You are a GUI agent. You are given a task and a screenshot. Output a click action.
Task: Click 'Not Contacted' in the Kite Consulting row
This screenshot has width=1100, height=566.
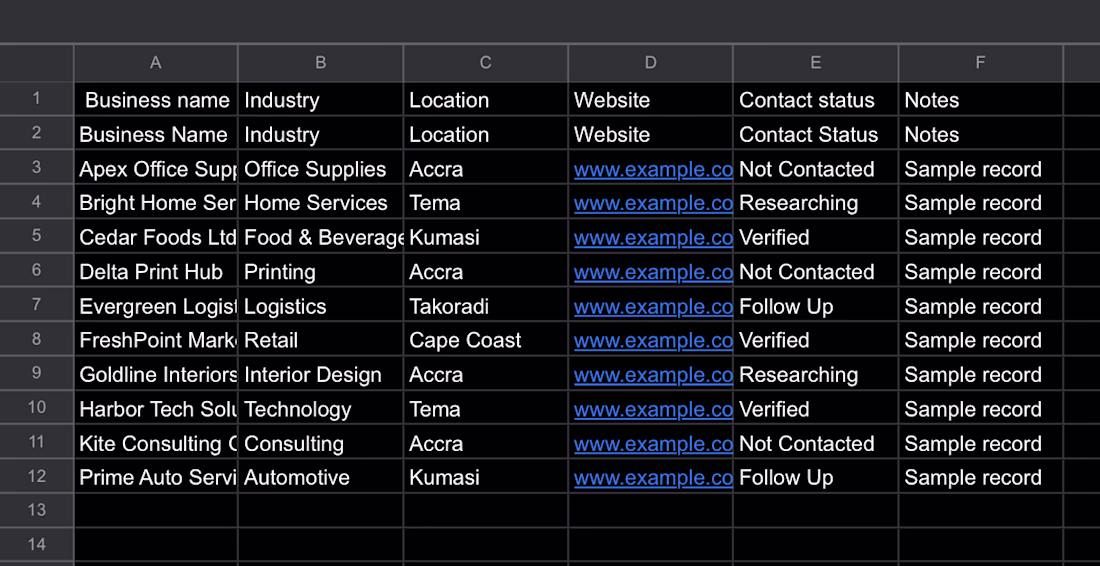pyautogui.click(x=815, y=443)
